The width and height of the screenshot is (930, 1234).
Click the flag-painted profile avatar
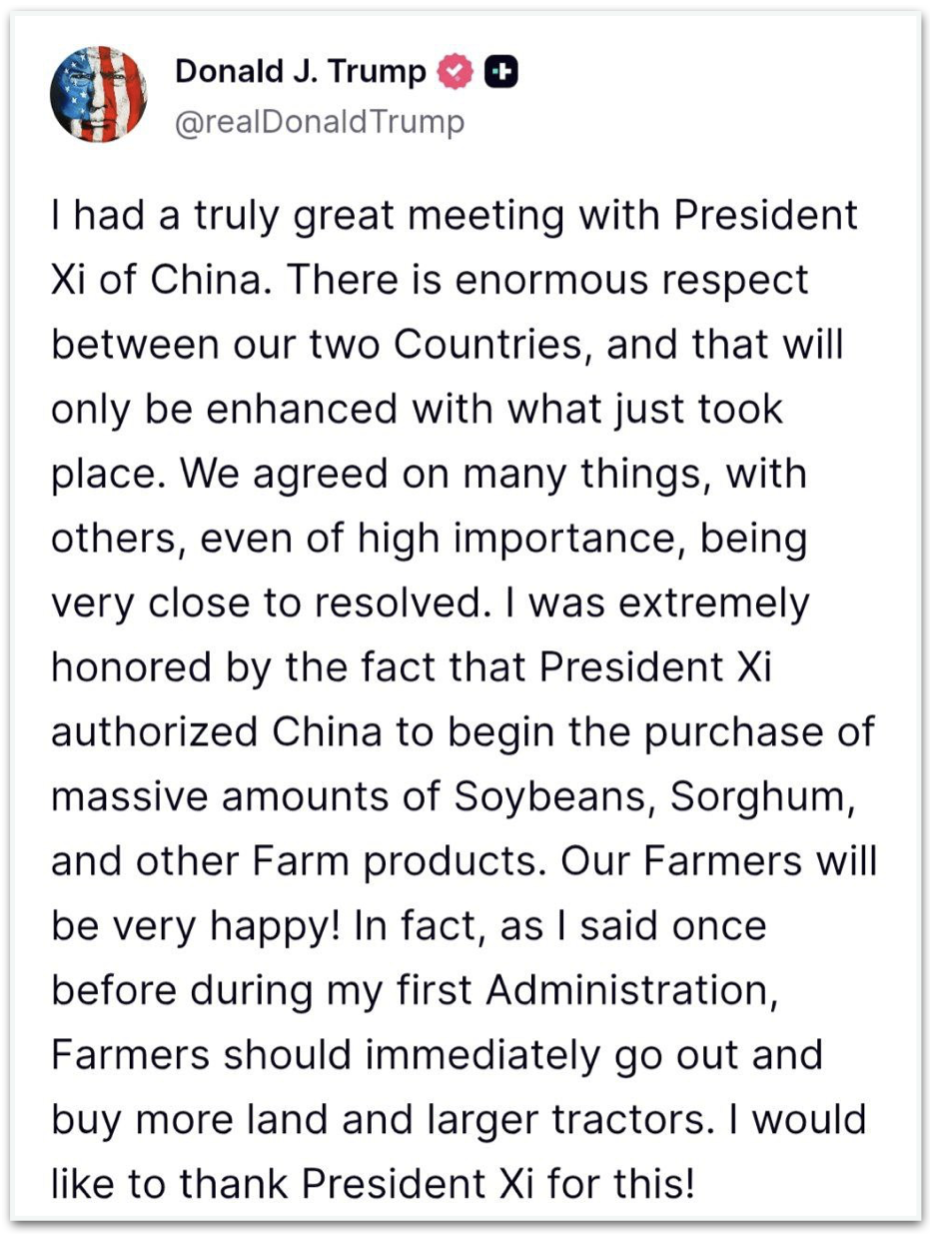click(x=98, y=94)
